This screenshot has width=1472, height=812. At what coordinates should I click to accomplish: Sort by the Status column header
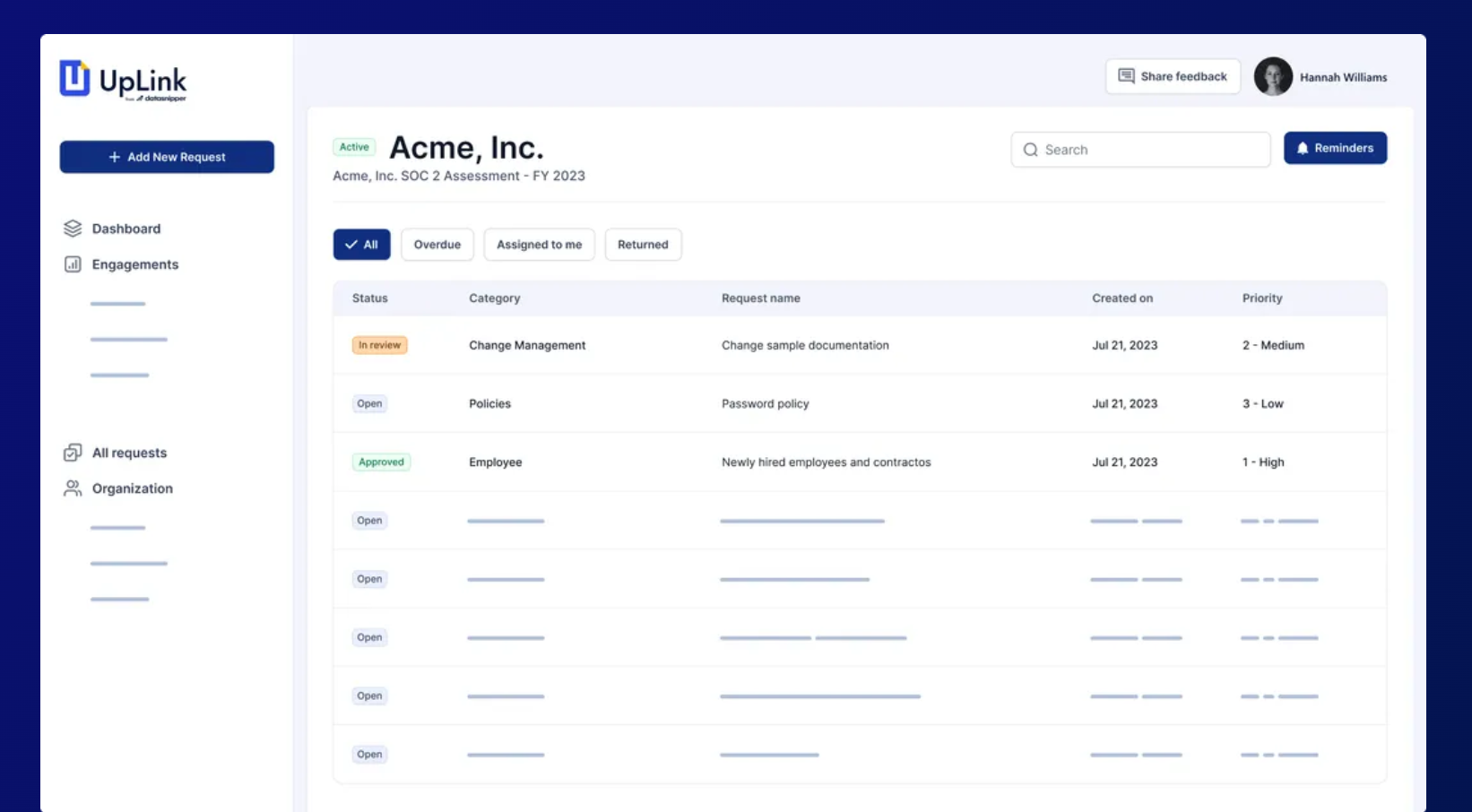[x=370, y=298]
